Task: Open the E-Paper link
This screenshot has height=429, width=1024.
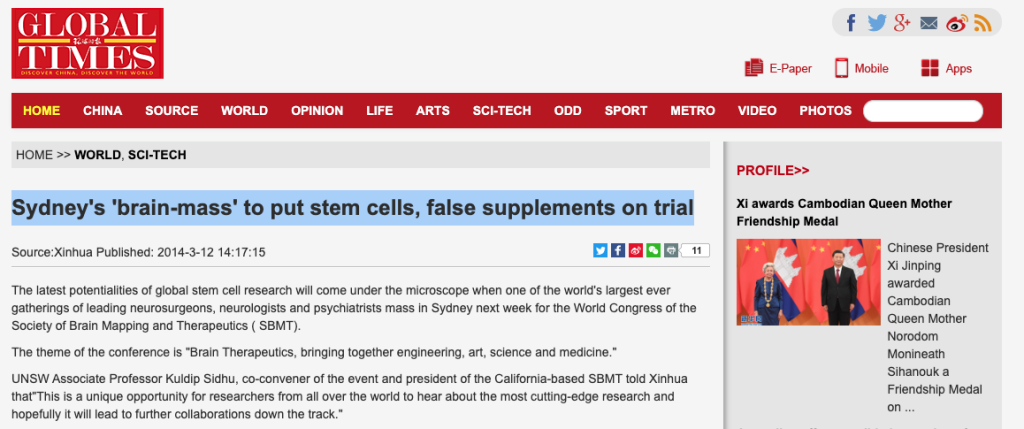Action: [x=778, y=68]
